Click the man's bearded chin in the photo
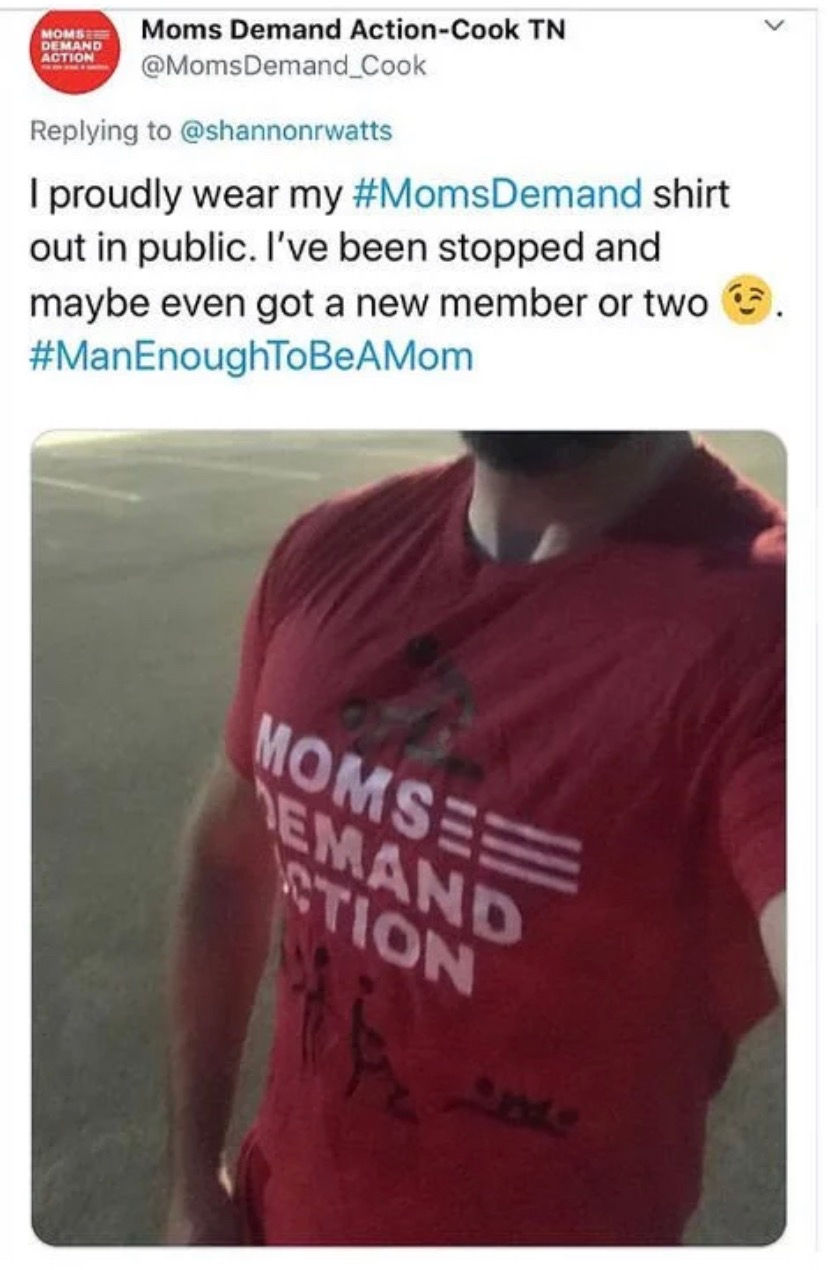 click(x=545, y=454)
